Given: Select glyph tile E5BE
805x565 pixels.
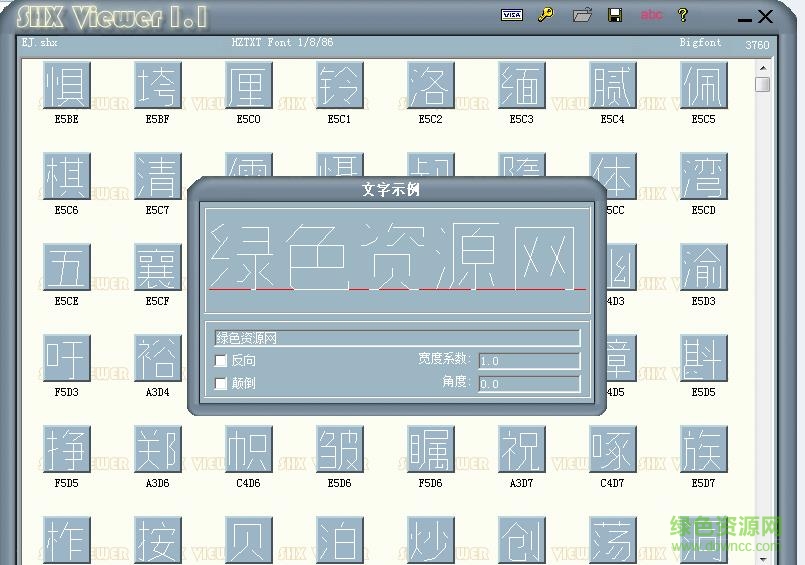Looking at the screenshot, I should pyautogui.click(x=67, y=85).
